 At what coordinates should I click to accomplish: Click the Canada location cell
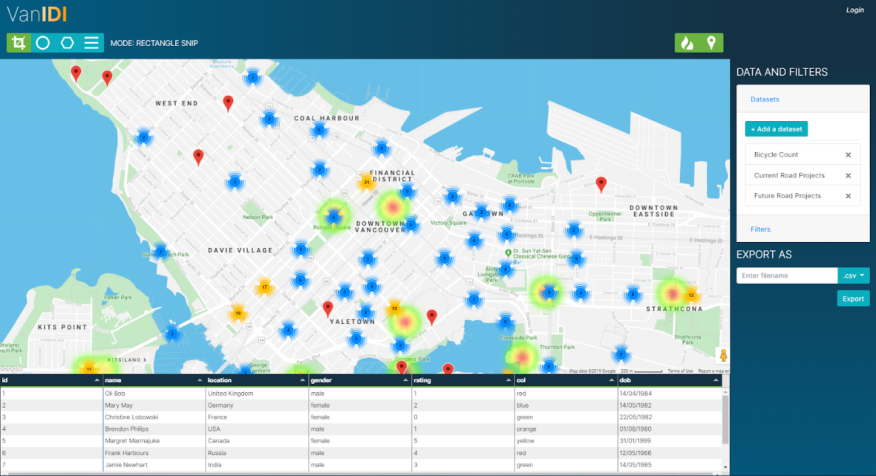coord(257,441)
